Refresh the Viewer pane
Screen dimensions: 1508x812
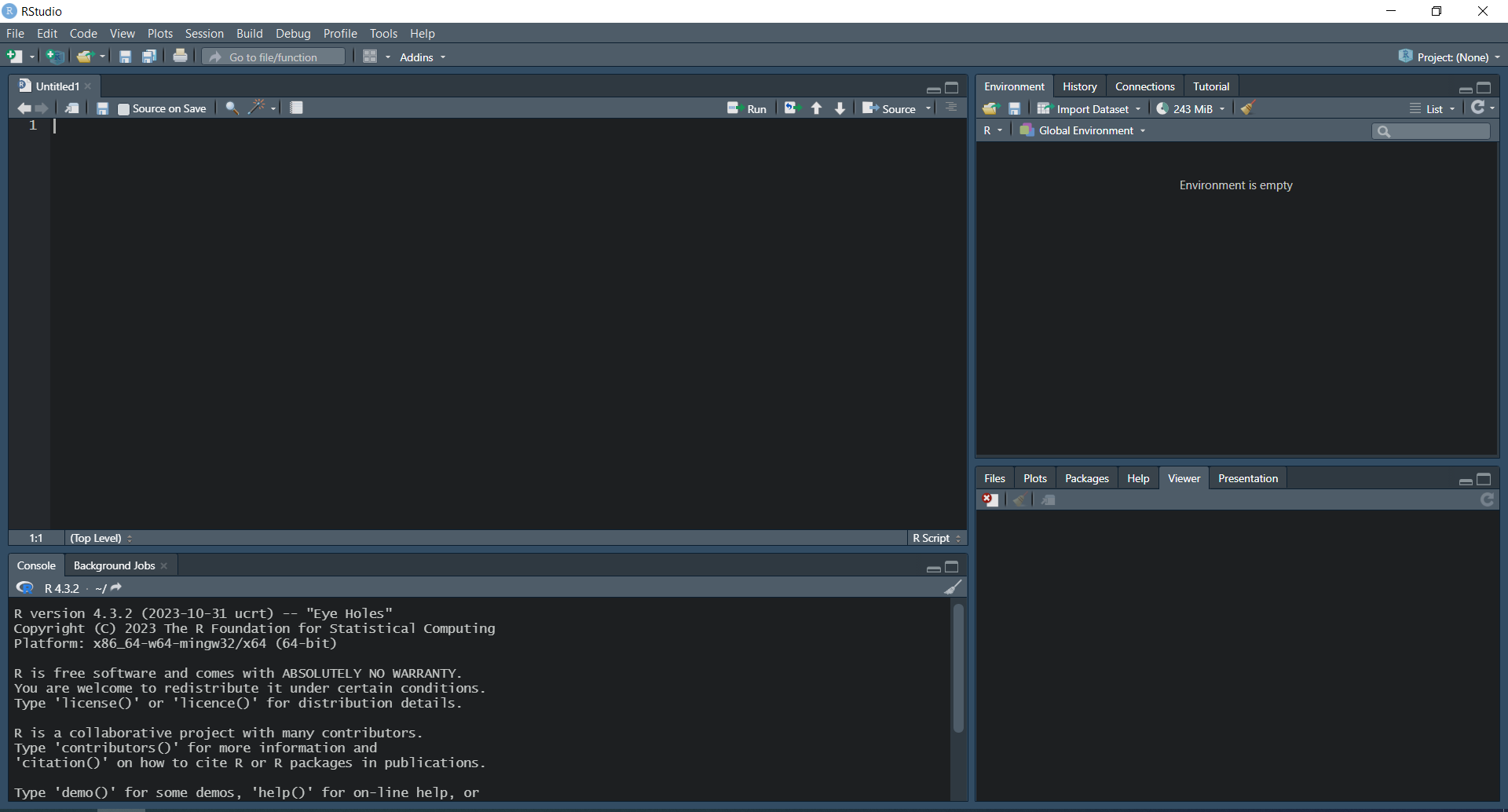(x=1488, y=499)
